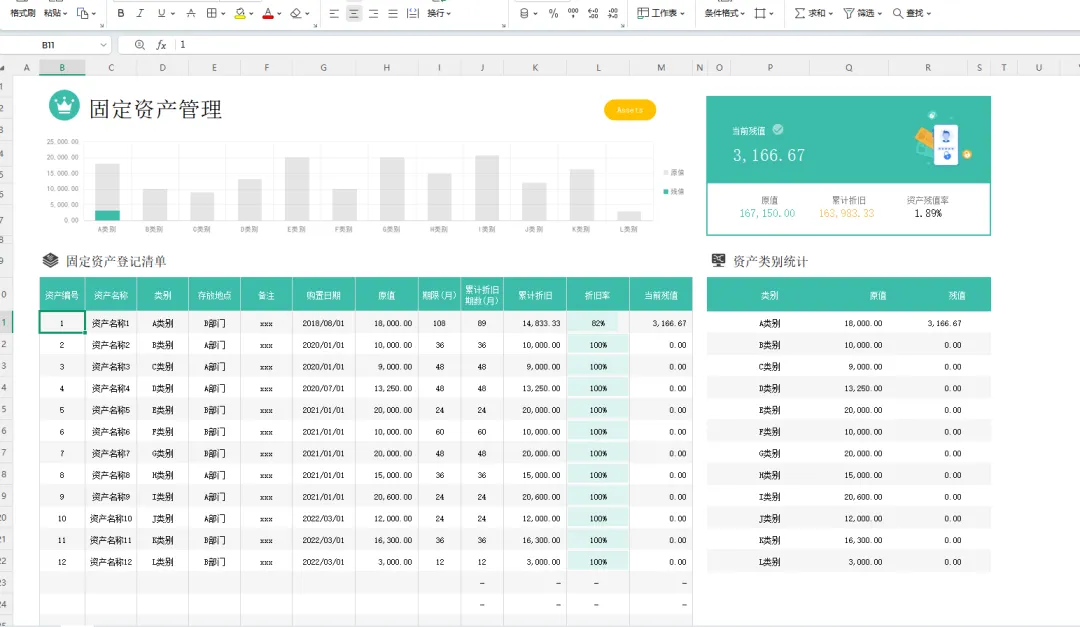Apply underline formatting
The height and width of the screenshot is (627, 1080).
(x=161, y=13)
